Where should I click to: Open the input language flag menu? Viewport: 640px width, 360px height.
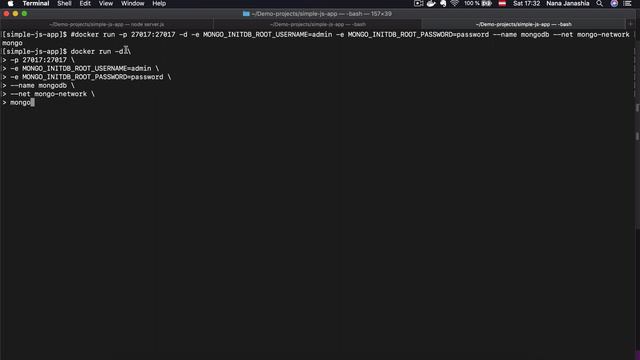(502, 4)
